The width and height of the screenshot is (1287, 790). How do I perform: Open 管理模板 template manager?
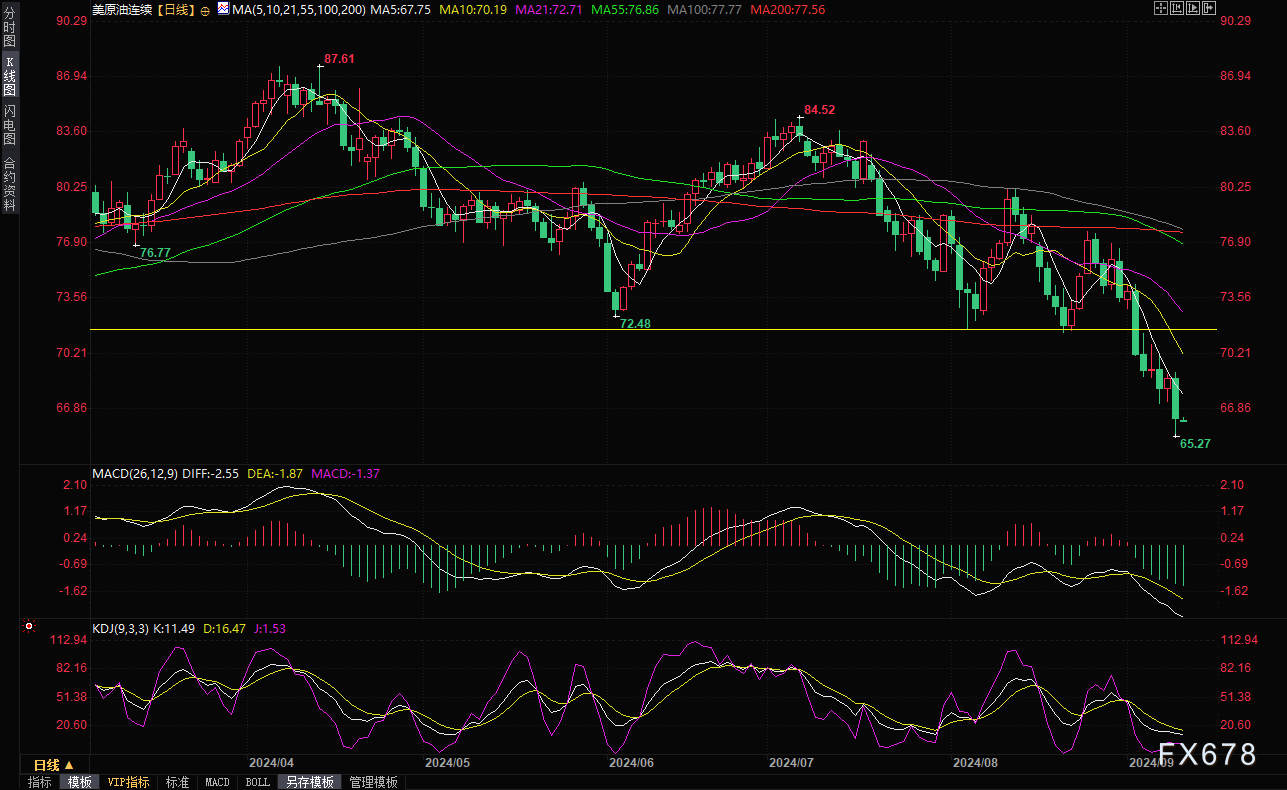coord(373,782)
